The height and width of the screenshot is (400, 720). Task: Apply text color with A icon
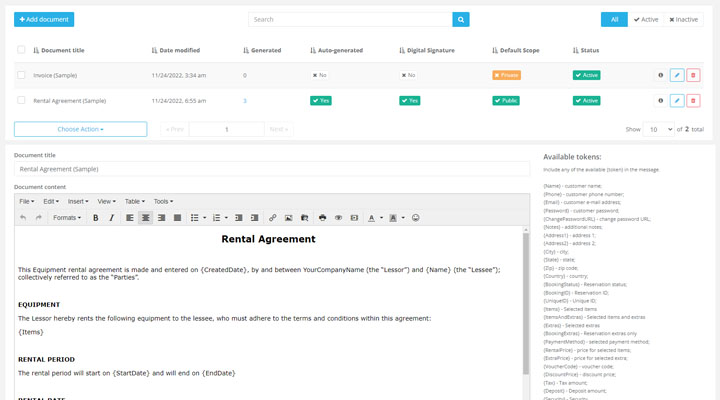point(371,218)
